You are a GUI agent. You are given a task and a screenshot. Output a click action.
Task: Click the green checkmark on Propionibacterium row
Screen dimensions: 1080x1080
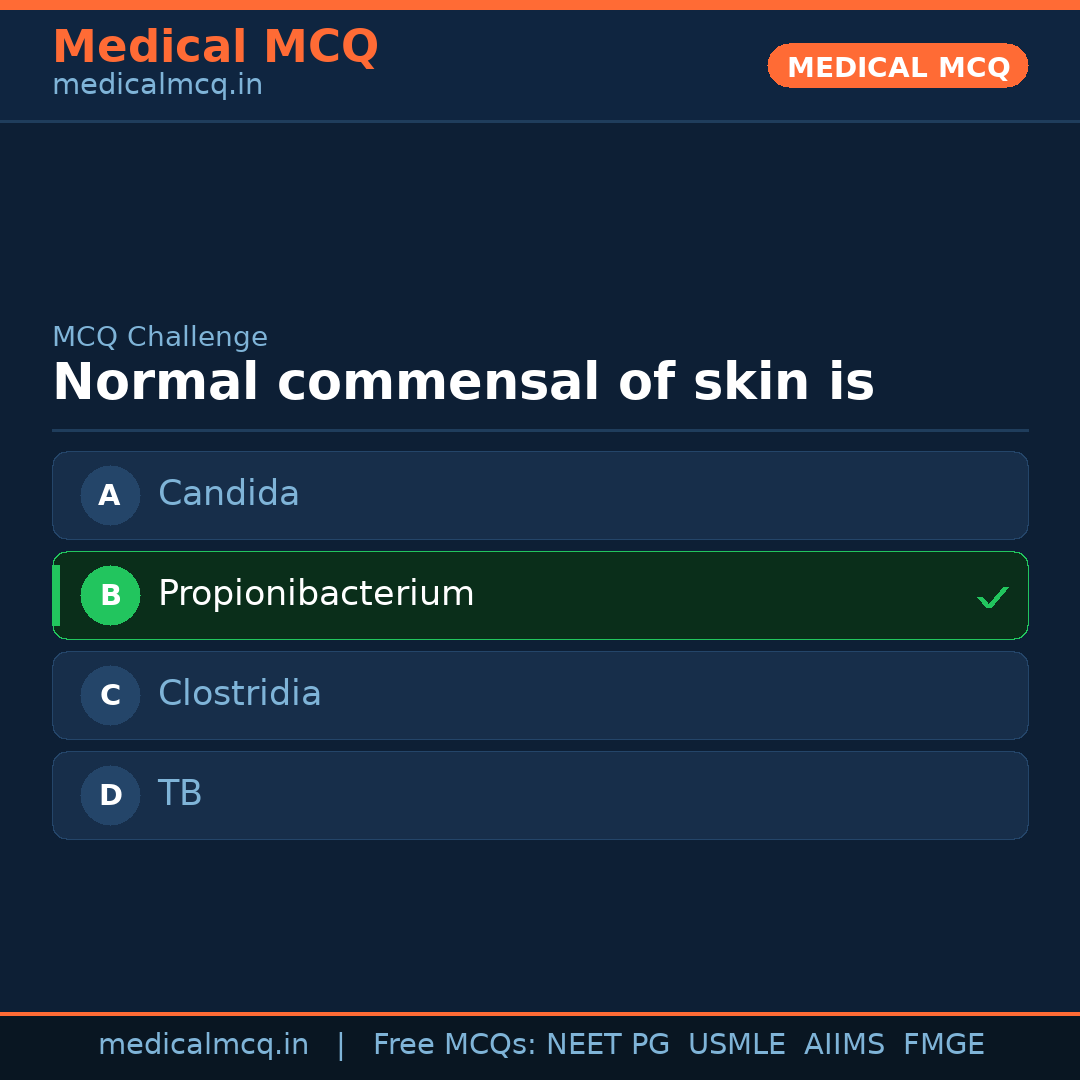[x=992, y=597]
